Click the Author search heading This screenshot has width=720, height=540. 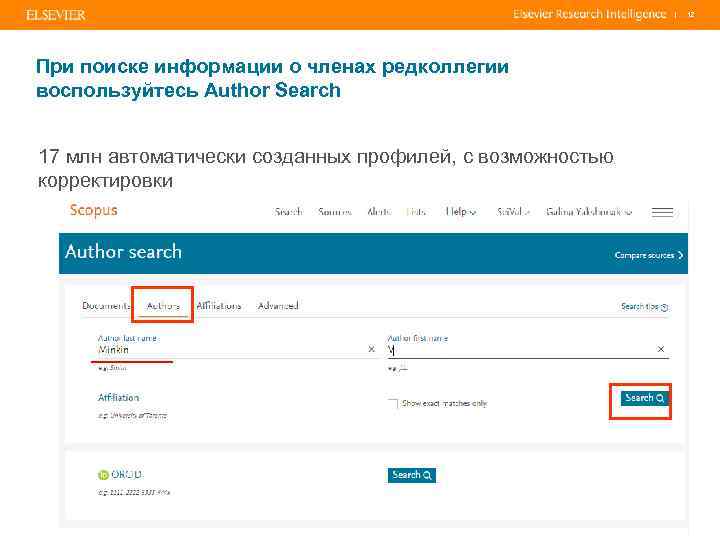[124, 252]
